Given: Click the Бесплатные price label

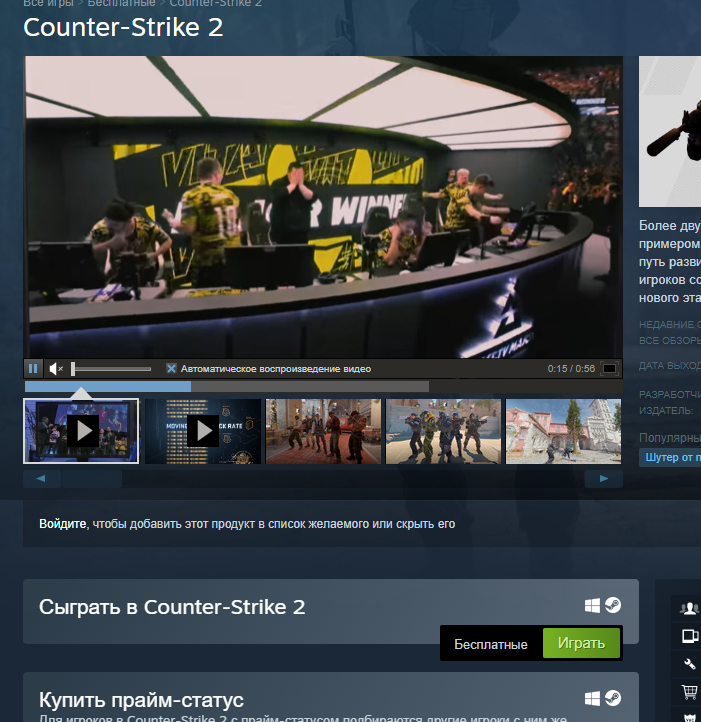Looking at the screenshot, I should pyautogui.click(x=491, y=644).
